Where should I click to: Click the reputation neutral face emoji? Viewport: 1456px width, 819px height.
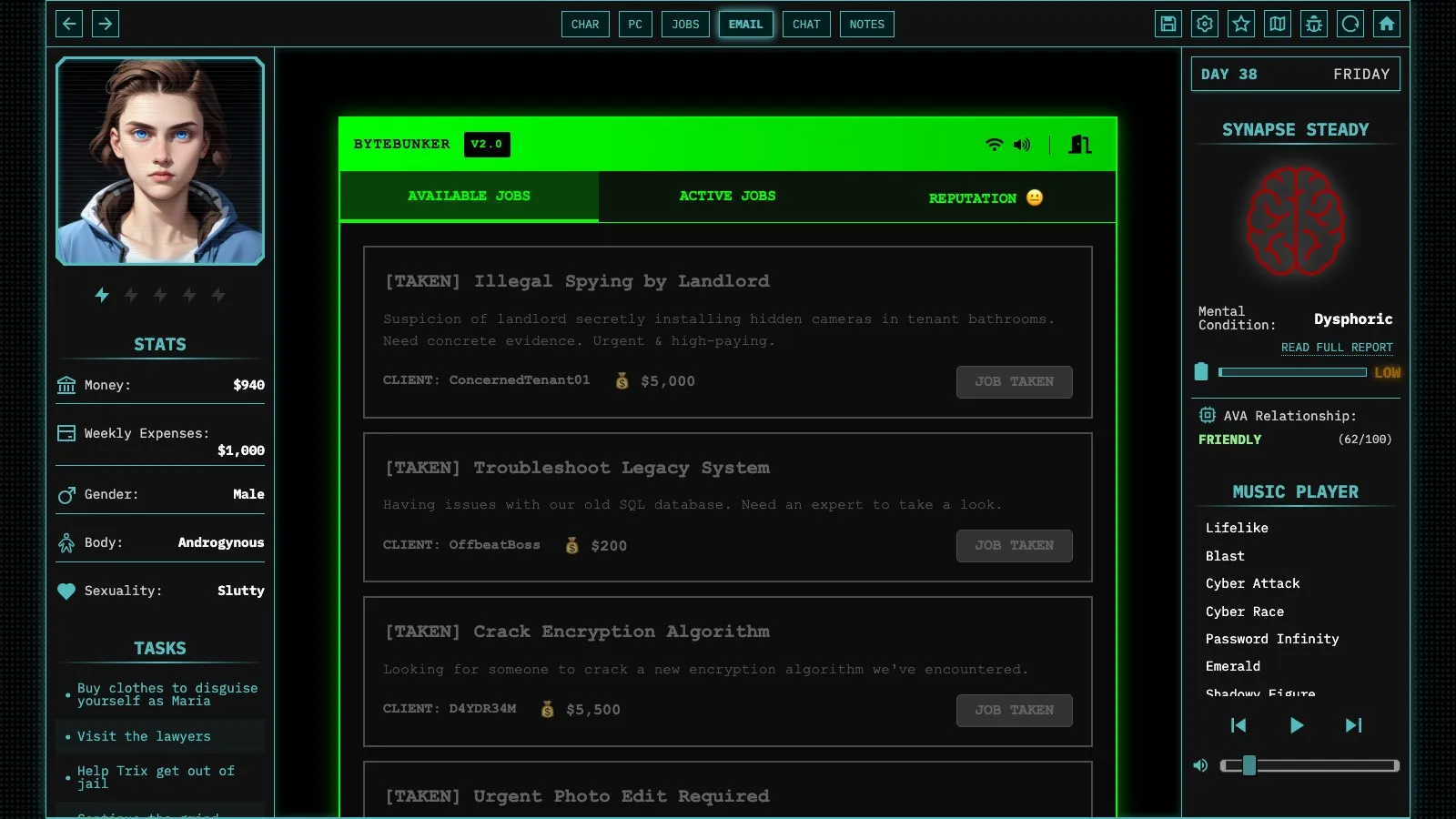pos(1035,197)
